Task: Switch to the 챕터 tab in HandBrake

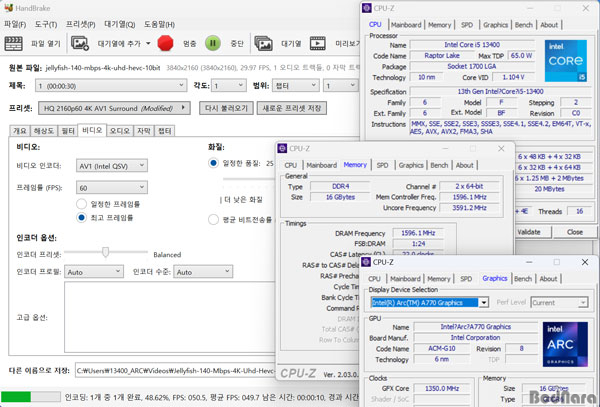Action: [165, 131]
